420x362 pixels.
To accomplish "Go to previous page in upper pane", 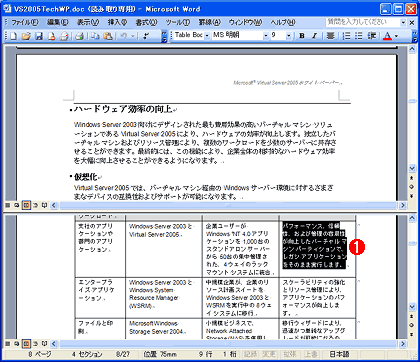I will click(412, 179).
